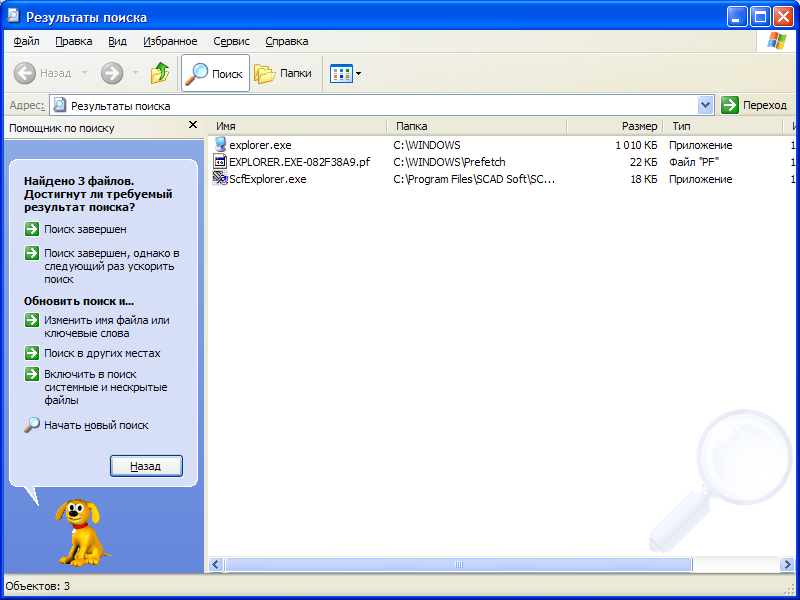This screenshot has height=600, width=800.
Task: Toggle the Поиск search pane button
Action: (215, 73)
